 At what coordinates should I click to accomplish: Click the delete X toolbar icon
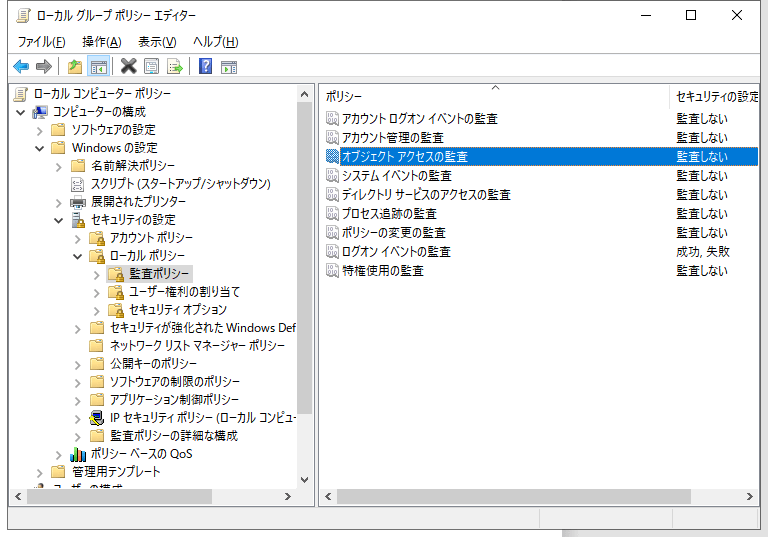[x=128, y=67]
